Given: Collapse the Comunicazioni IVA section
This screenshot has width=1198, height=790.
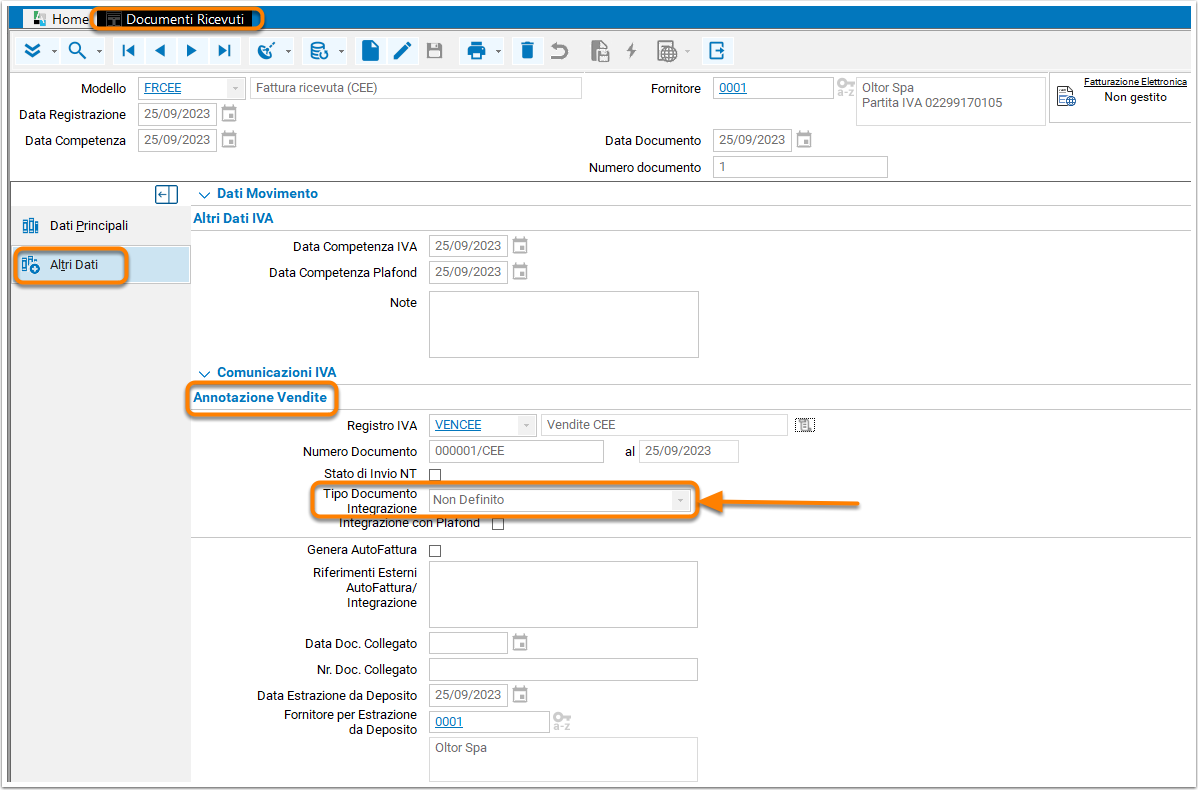Looking at the screenshot, I should tap(204, 374).
